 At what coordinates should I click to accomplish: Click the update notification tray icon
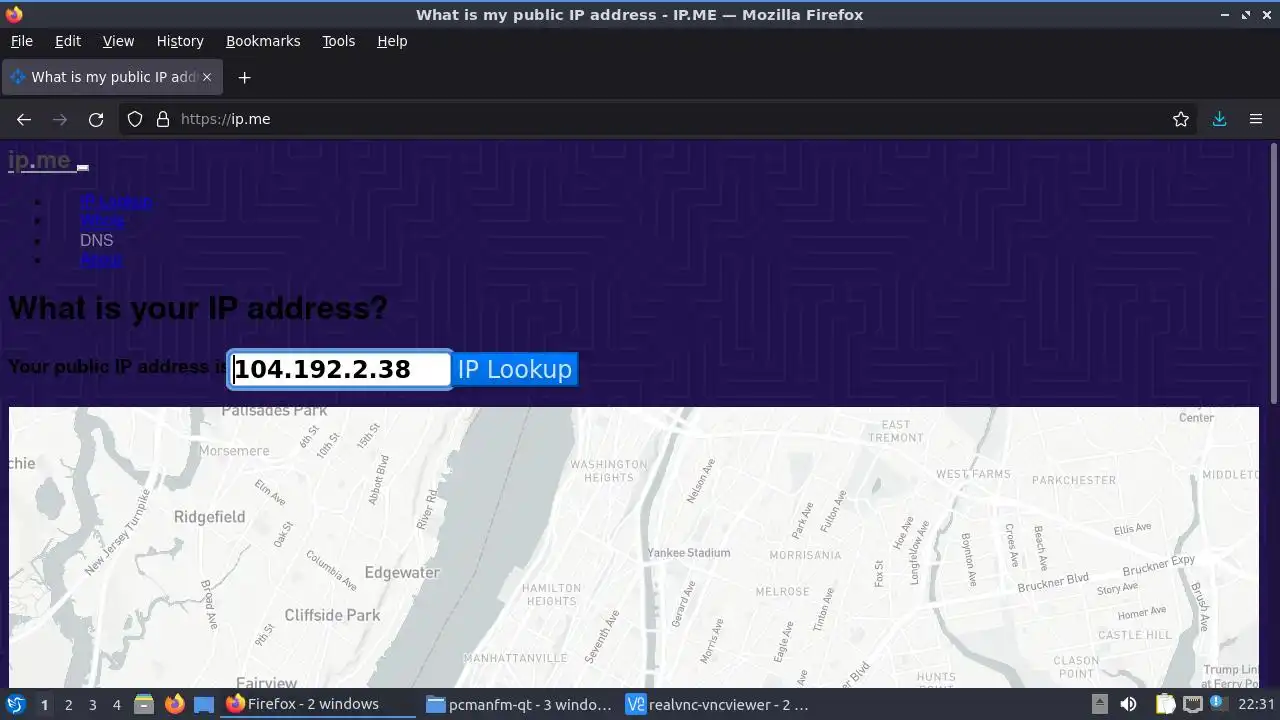click(1219, 704)
